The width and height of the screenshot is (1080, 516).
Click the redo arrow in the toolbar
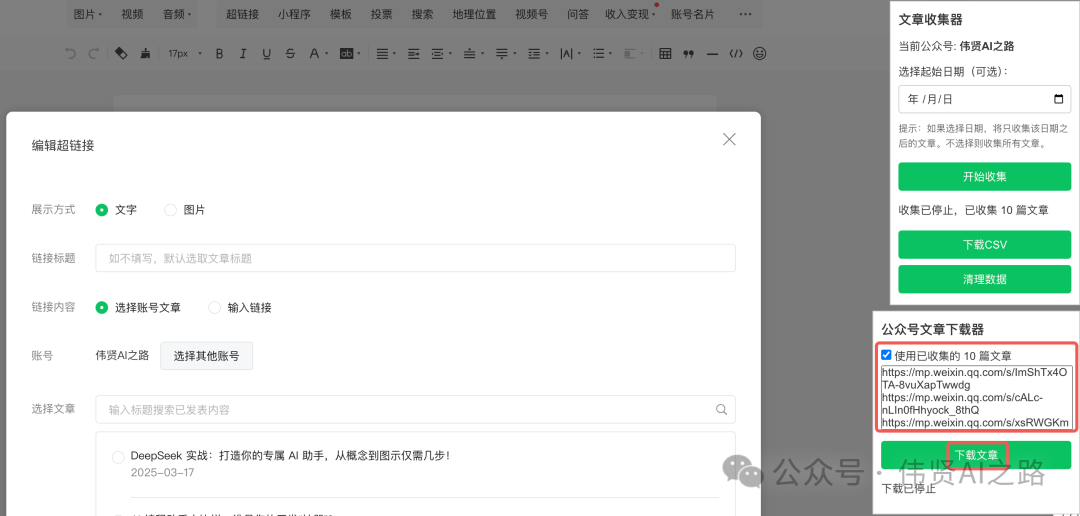coord(94,54)
